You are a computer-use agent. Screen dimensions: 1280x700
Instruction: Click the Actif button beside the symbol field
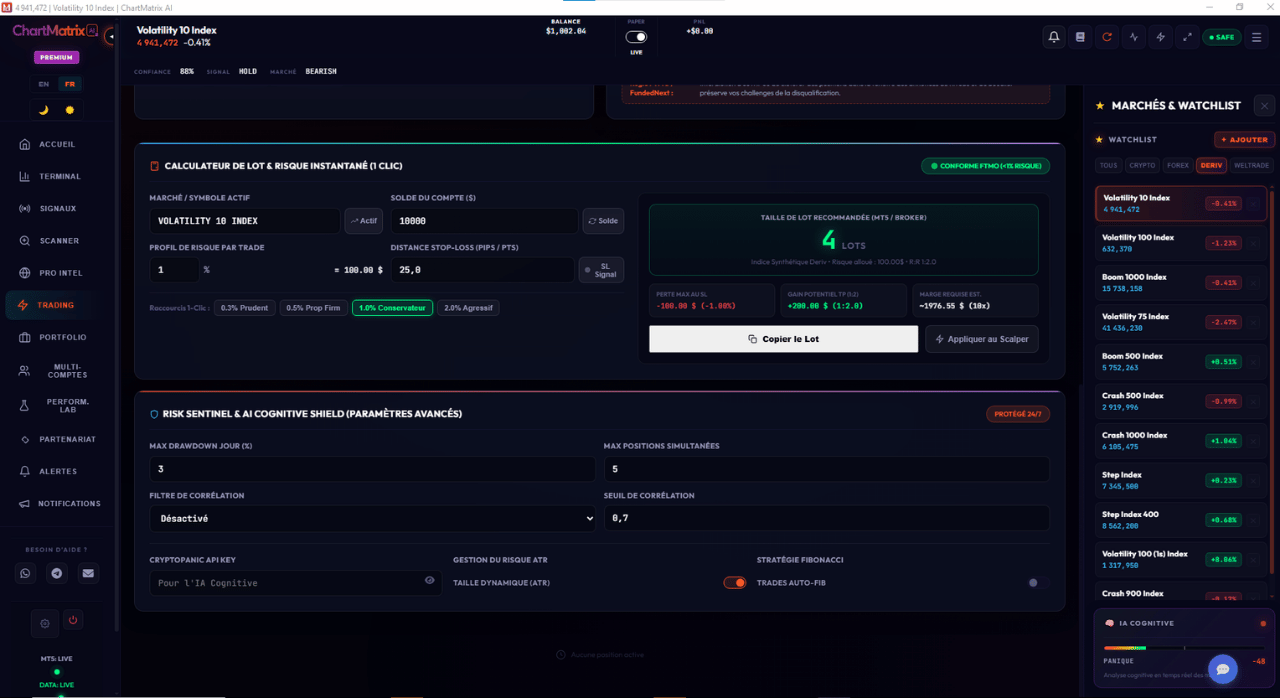click(364, 221)
